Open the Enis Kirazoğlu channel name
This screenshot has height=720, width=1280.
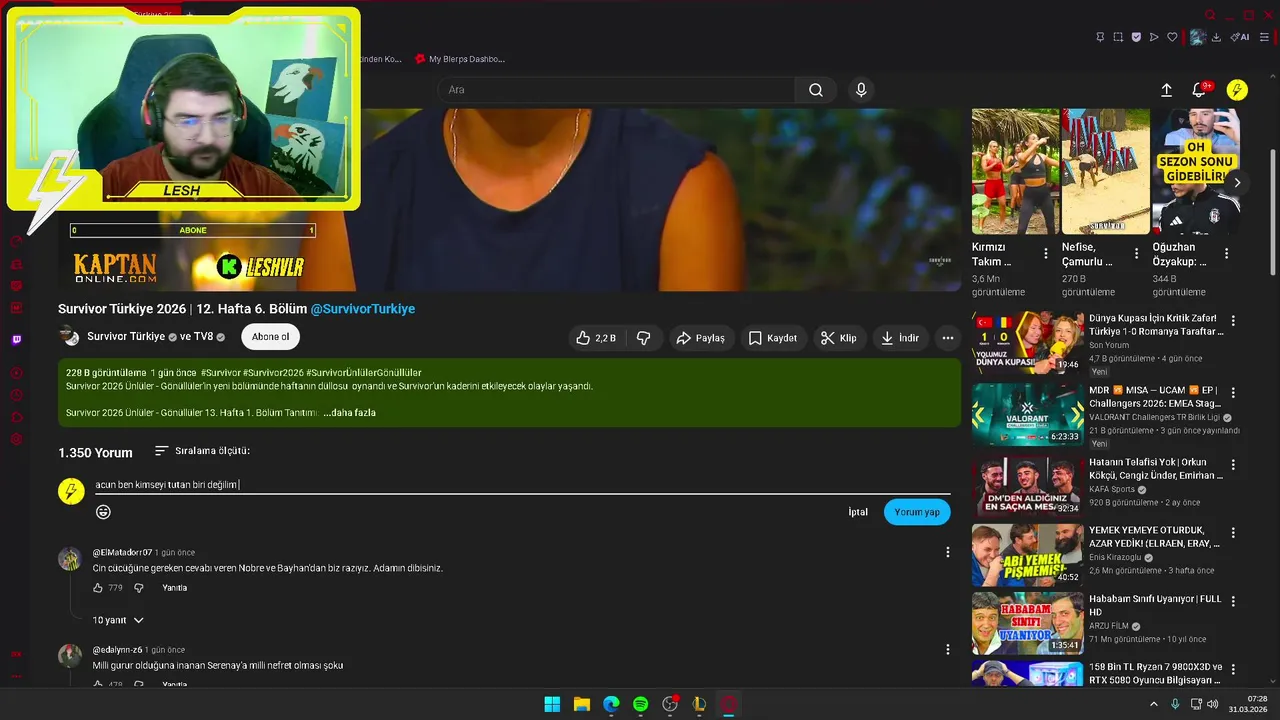pyautogui.click(x=1115, y=557)
